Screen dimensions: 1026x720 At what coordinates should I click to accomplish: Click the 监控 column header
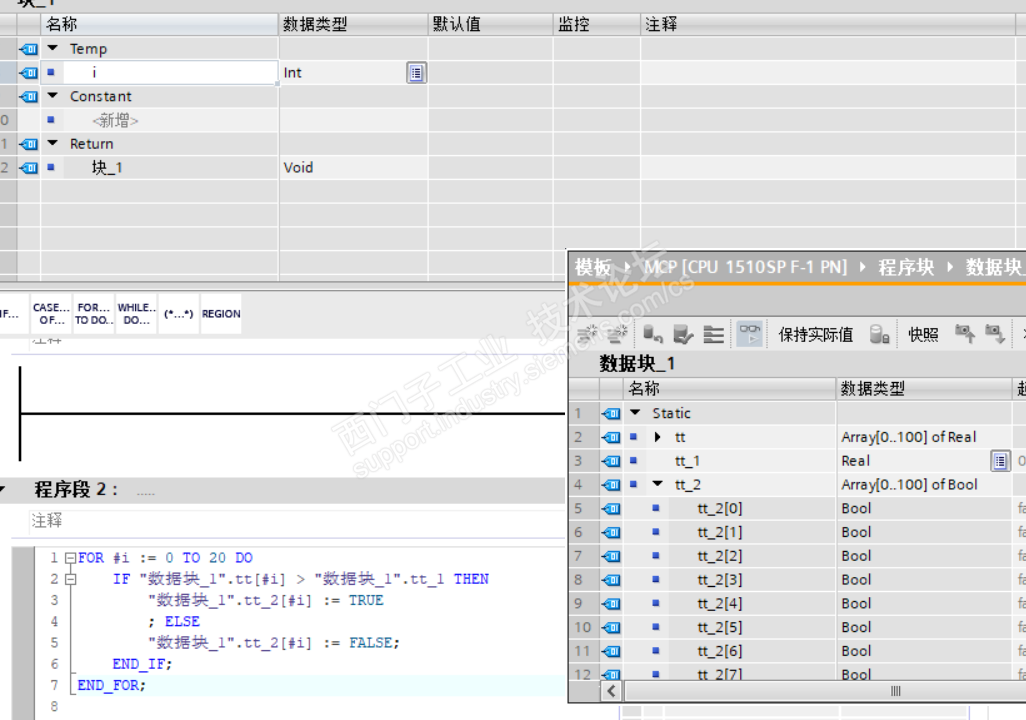tap(597, 24)
